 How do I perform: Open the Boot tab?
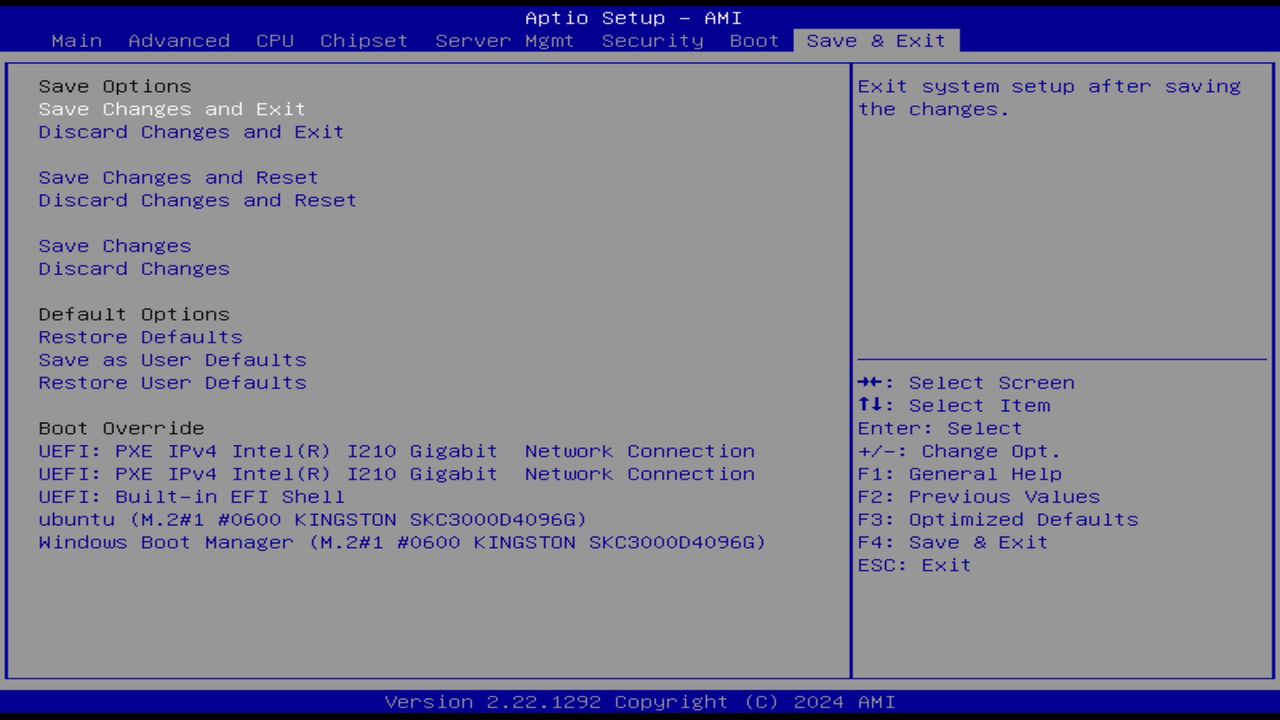click(754, 41)
